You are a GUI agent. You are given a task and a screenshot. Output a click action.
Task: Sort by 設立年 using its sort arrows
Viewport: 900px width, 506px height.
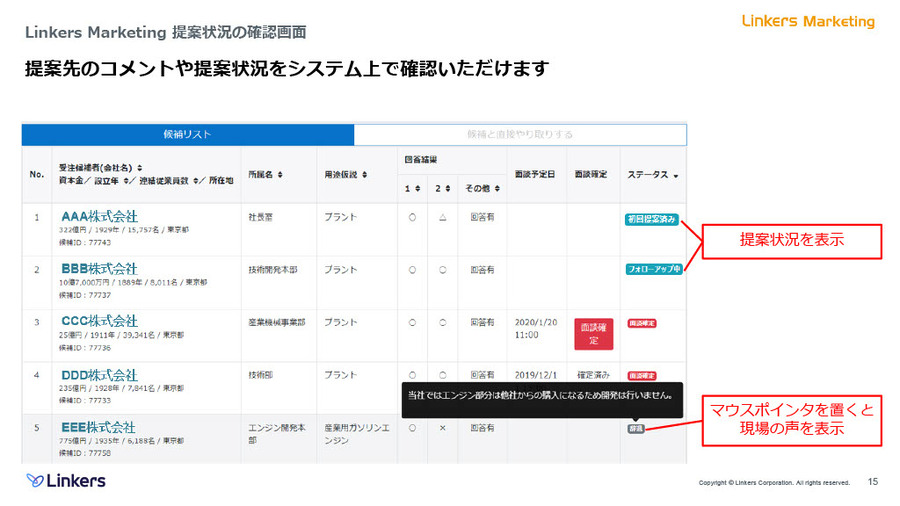point(125,181)
